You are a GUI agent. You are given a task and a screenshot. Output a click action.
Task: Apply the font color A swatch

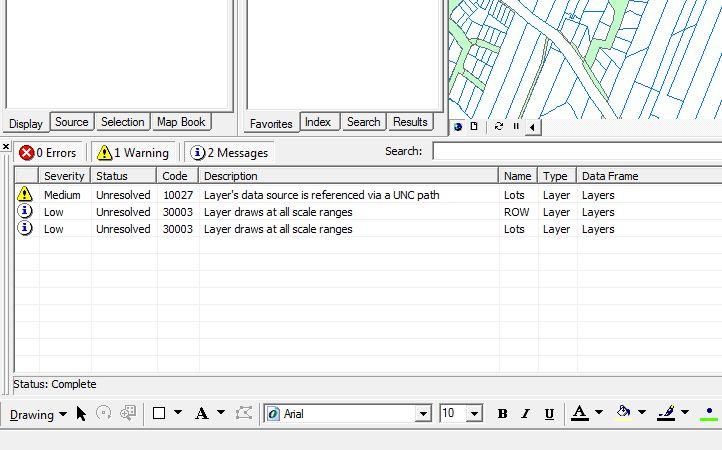coord(580,413)
